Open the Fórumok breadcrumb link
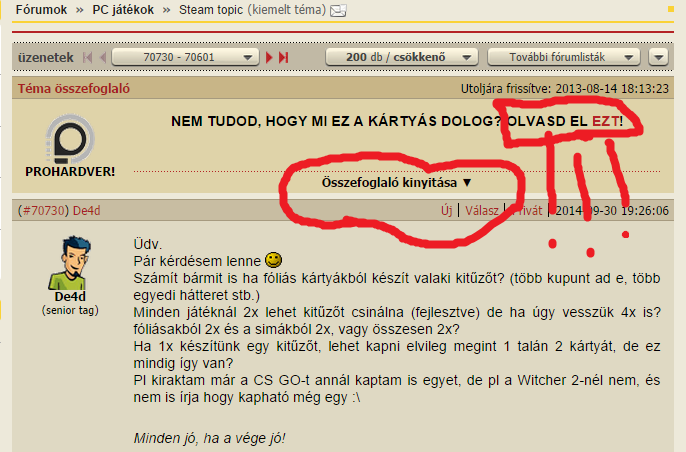Image resolution: width=686 pixels, height=452 pixels. click(x=42, y=10)
